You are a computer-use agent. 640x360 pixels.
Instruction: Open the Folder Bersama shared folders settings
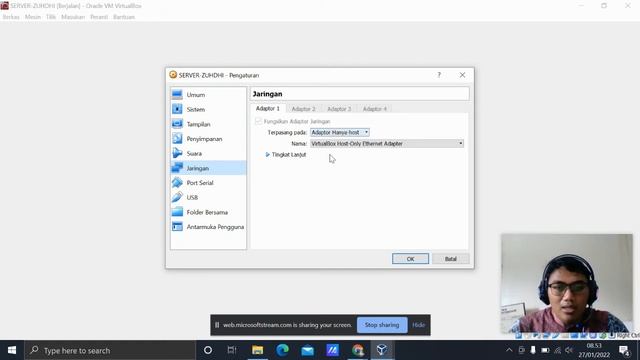coord(208,212)
